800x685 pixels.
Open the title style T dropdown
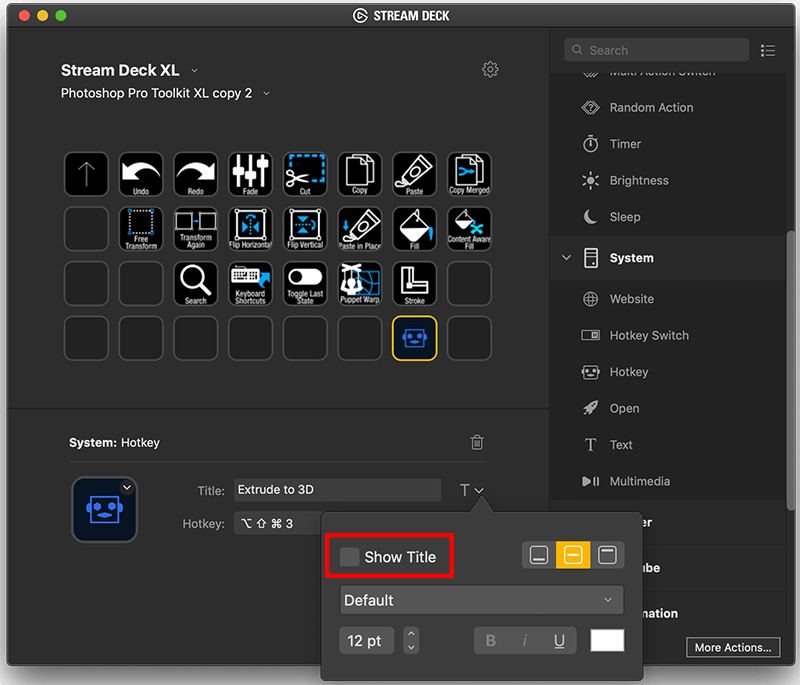click(472, 490)
